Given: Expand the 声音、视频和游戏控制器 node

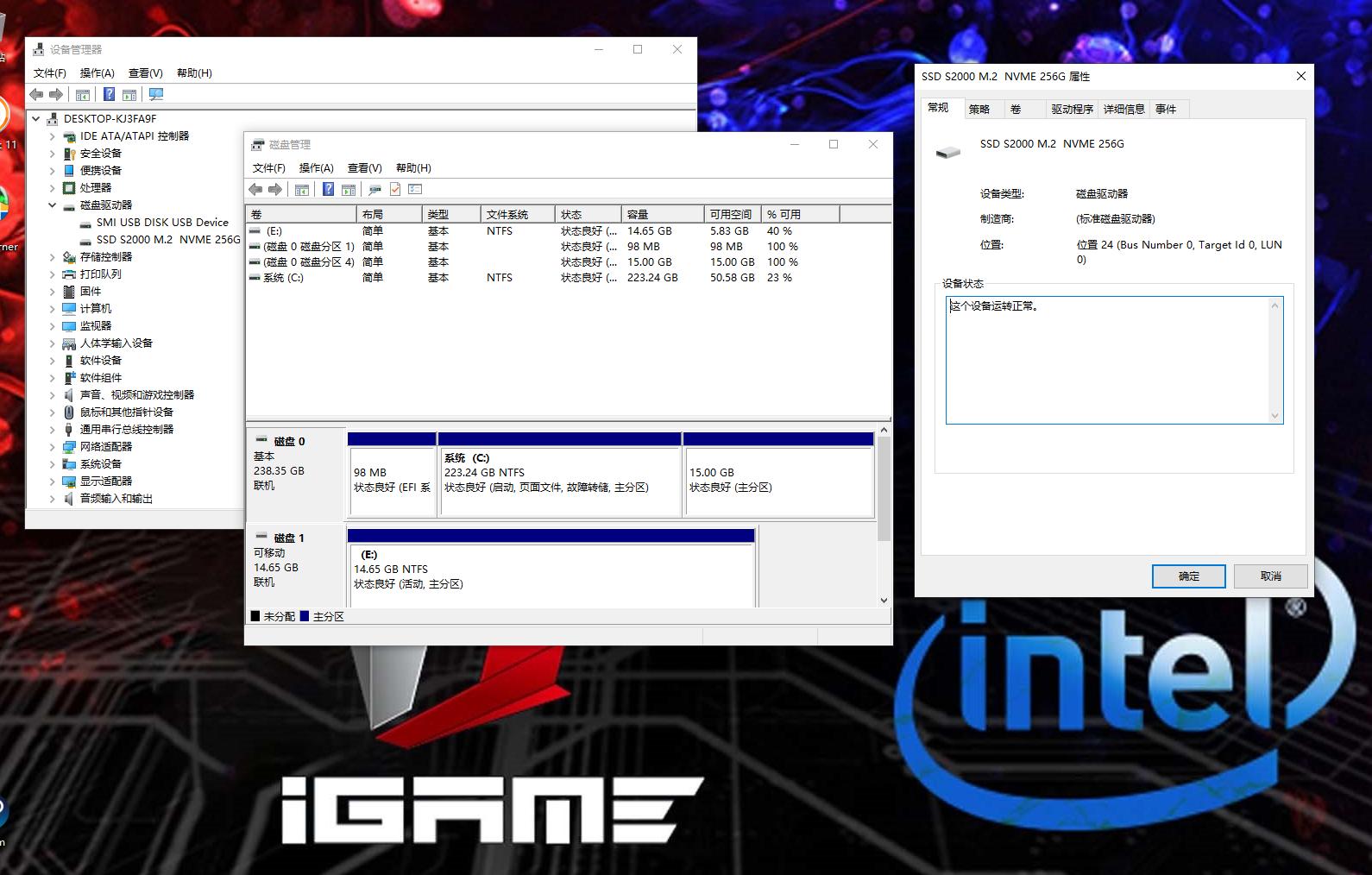Looking at the screenshot, I should 52,395.
